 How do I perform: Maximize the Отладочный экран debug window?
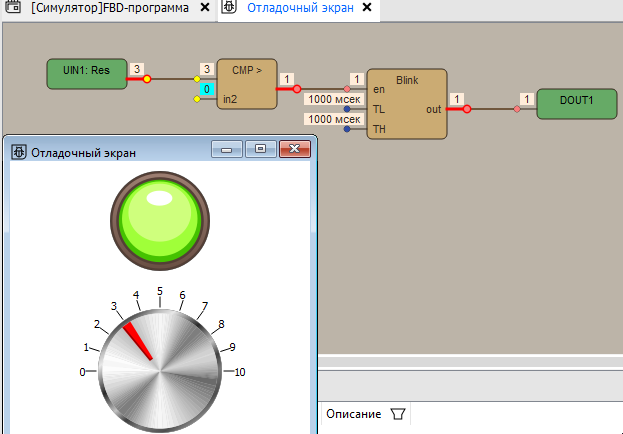260,150
